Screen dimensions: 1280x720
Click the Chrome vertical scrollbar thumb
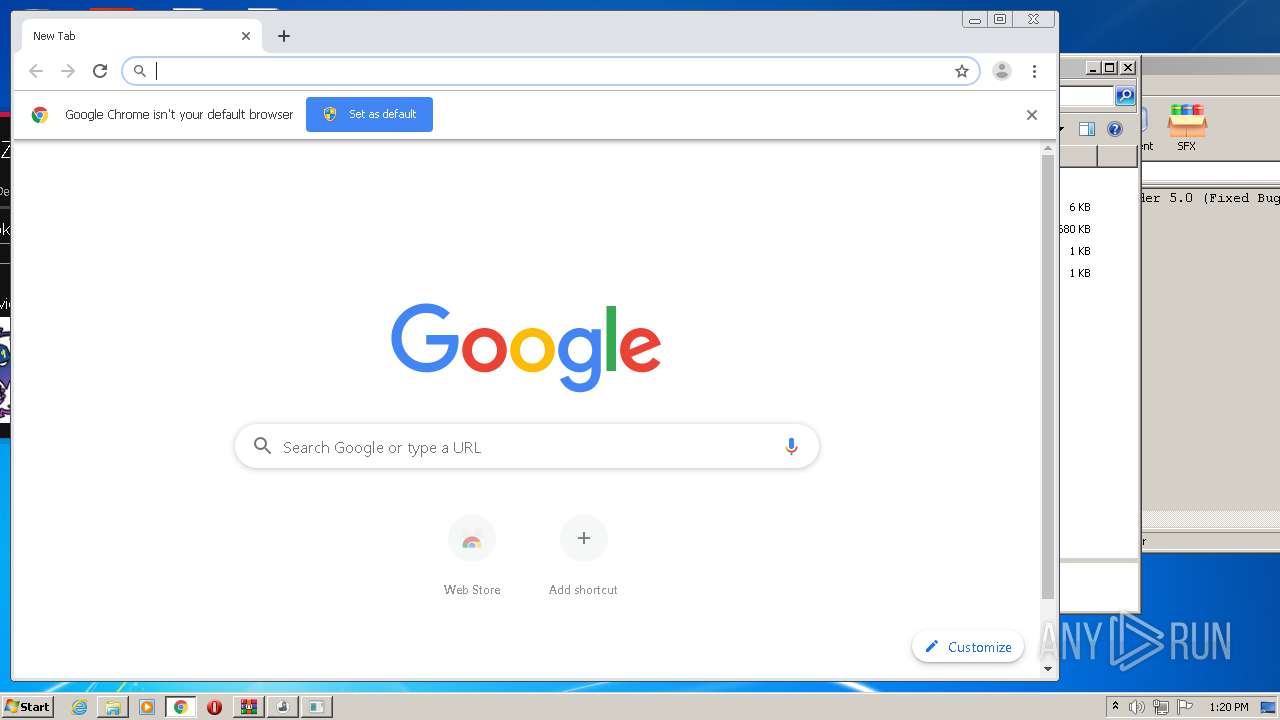tap(1048, 377)
